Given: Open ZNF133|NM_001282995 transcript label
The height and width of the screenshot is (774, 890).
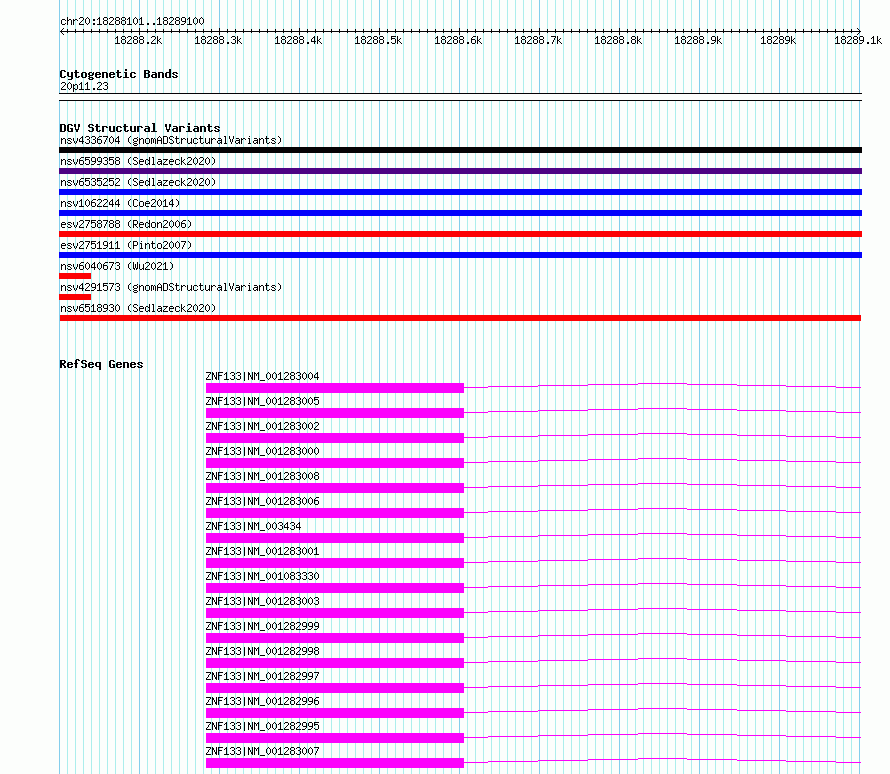Looking at the screenshot, I should [262, 726].
